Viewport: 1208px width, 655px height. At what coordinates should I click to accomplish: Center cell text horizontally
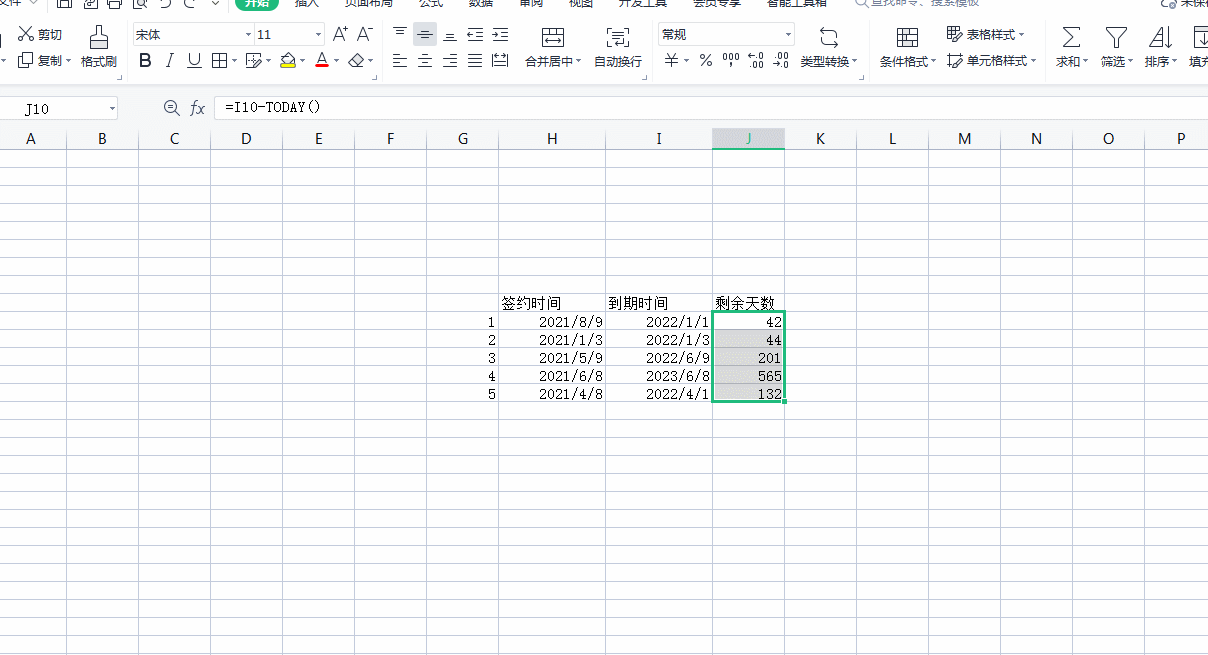tap(425, 61)
